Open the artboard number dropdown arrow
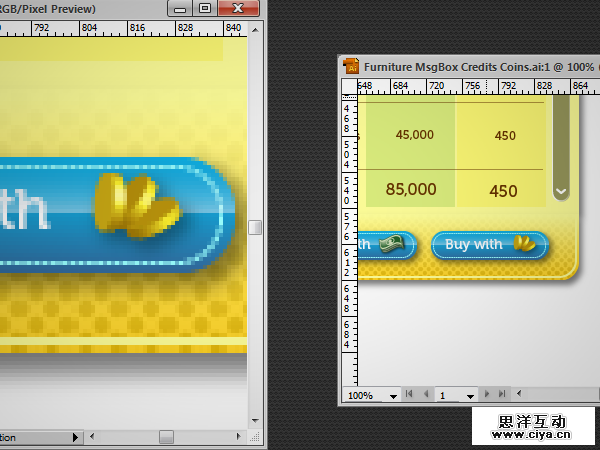This screenshot has width=600, height=450. click(x=470, y=396)
